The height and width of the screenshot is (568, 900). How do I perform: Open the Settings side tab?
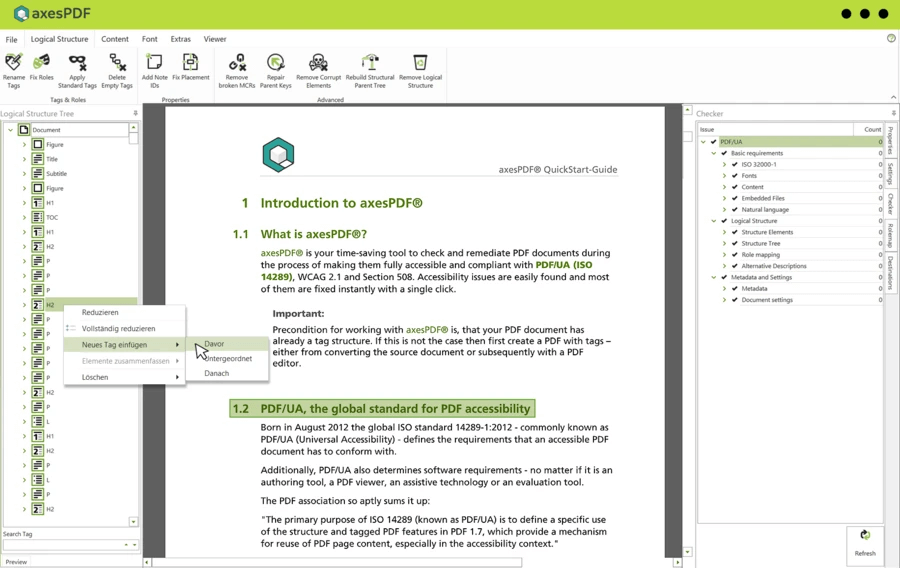tap(890, 174)
